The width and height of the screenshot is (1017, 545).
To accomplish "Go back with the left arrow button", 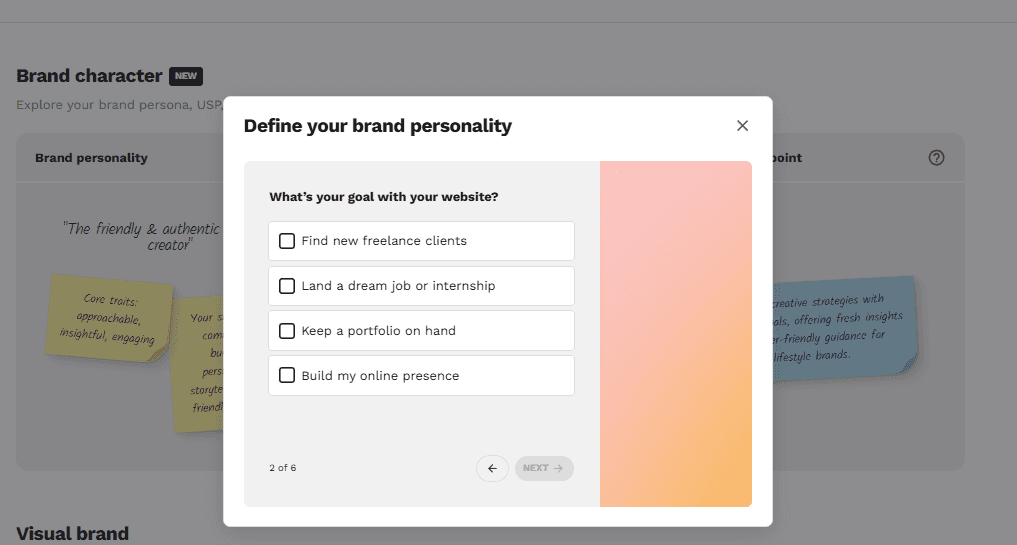I will (492, 468).
